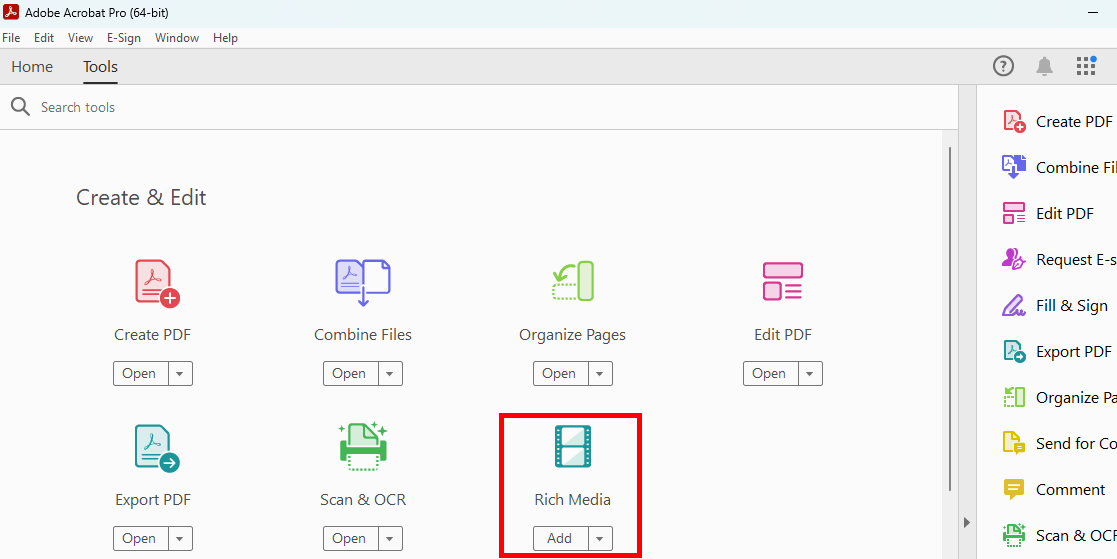The height and width of the screenshot is (559, 1117).
Task: Select Combine Files icon in right sidebar
Action: pos(1014,167)
